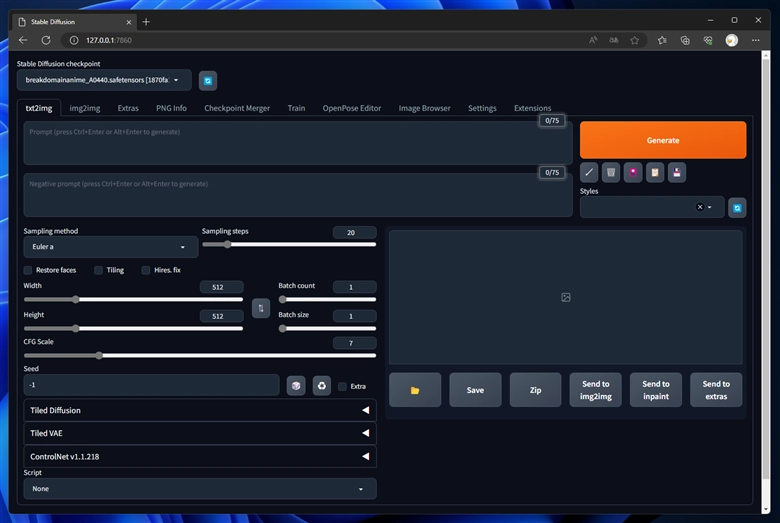The height and width of the screenshot is (523, 780).
Task: Open Read aloud icon in address bar
Action: pyautogui.click(x=593, y=40)
